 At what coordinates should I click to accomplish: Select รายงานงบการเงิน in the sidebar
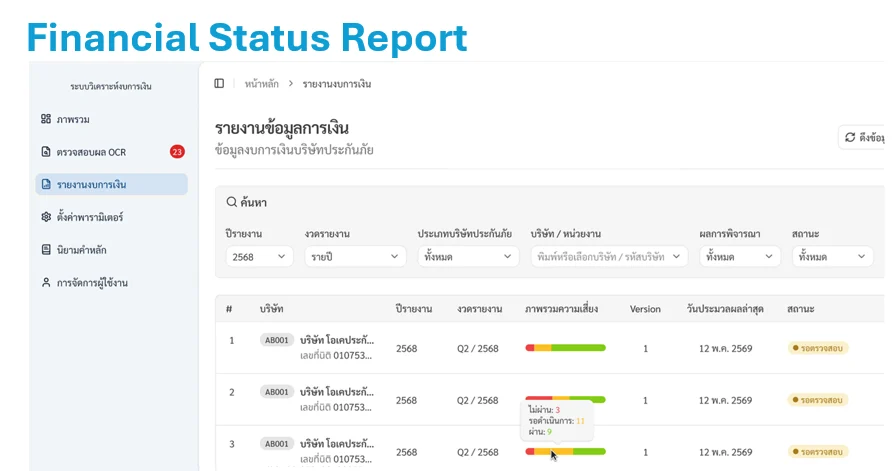(111, 184)
